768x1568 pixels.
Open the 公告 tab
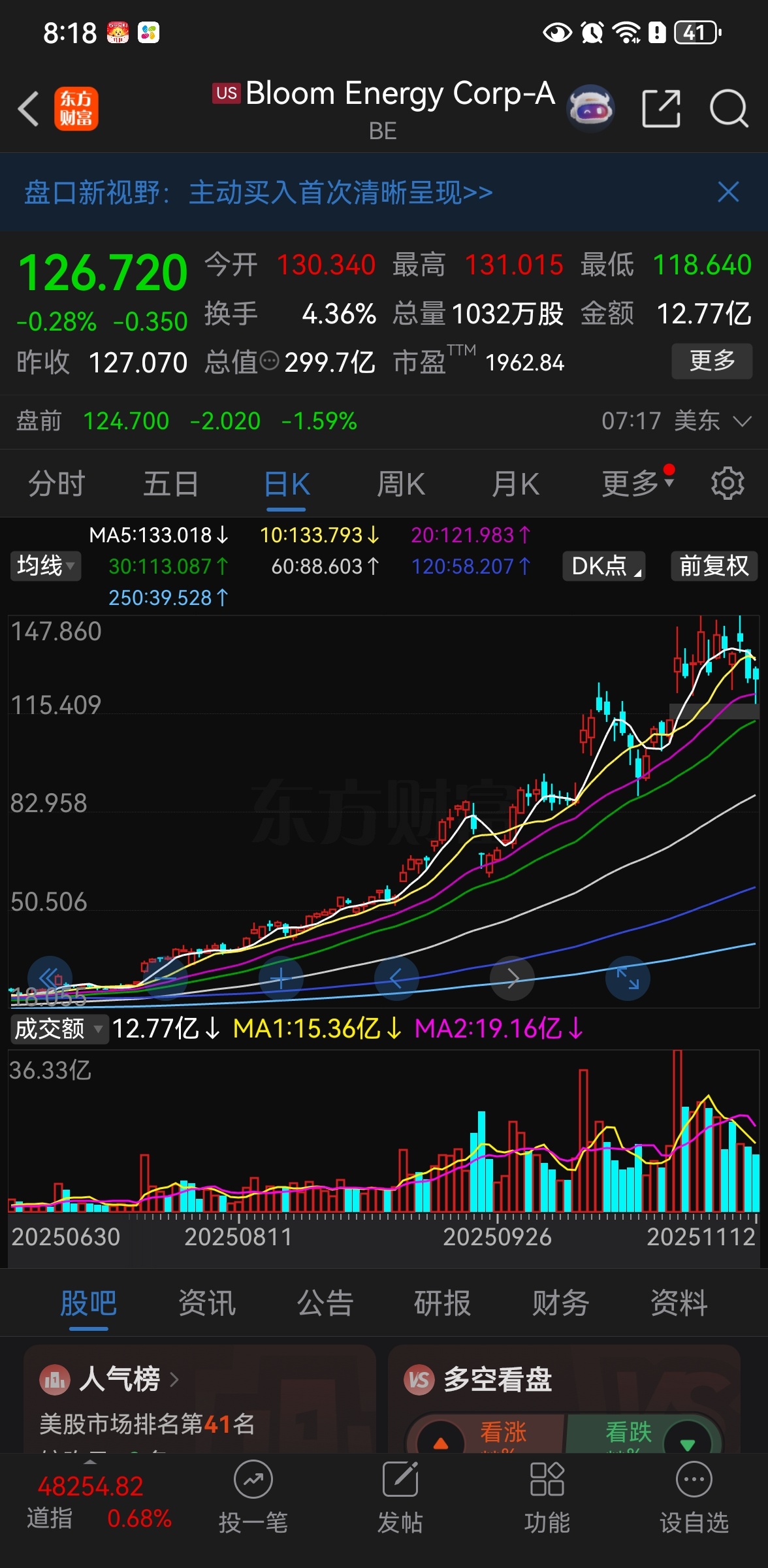325,1303
